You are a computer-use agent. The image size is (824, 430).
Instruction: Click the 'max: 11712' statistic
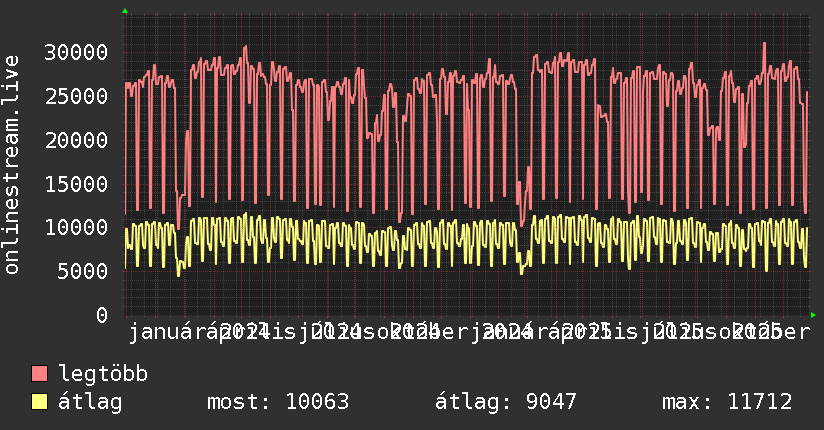727,403
